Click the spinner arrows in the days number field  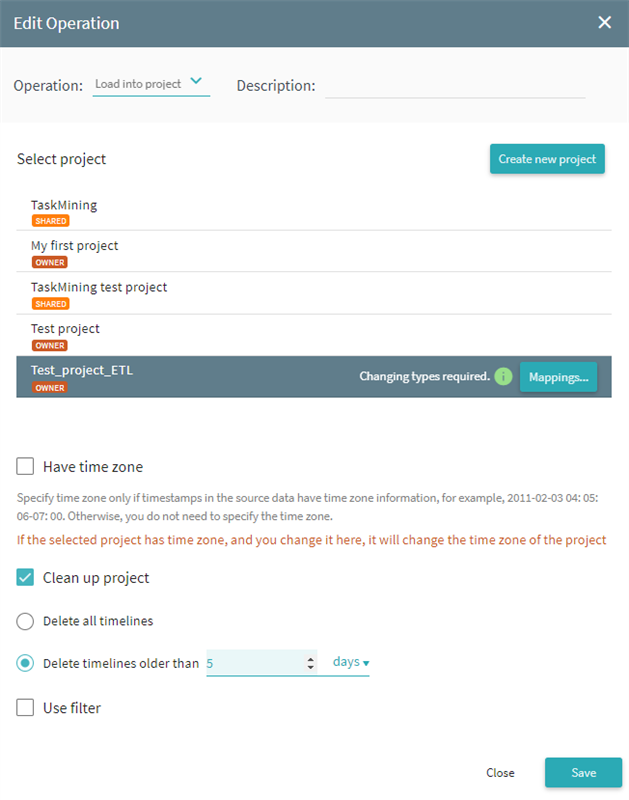(310, 663)
